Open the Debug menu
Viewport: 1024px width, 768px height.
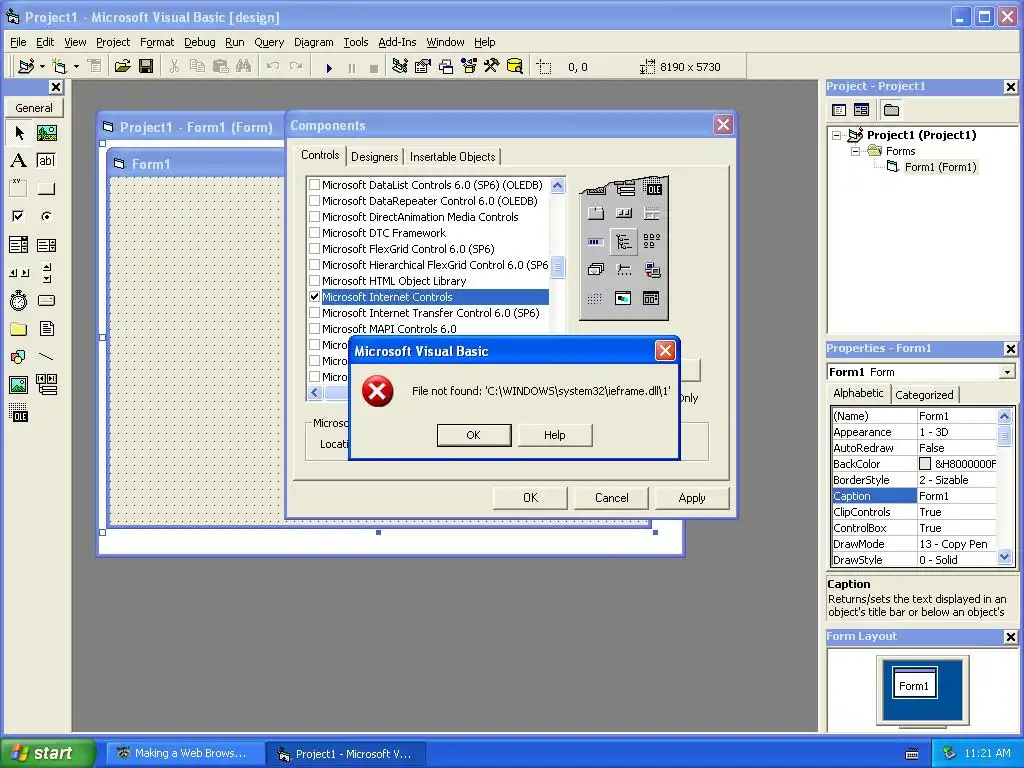point(199,42)
